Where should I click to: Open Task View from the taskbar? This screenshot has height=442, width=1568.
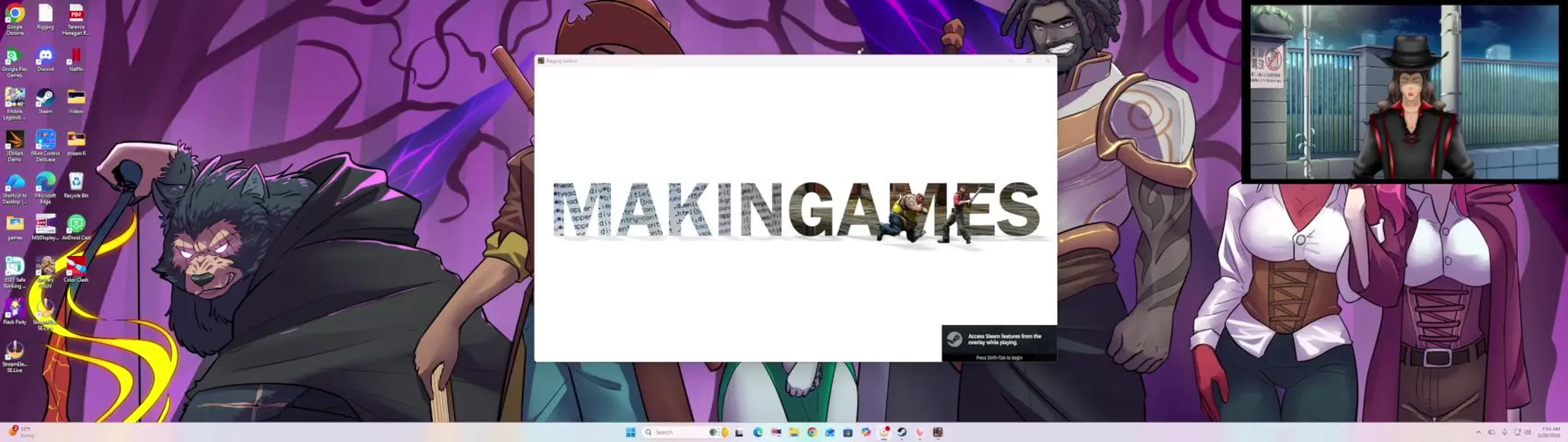[739, 432]
